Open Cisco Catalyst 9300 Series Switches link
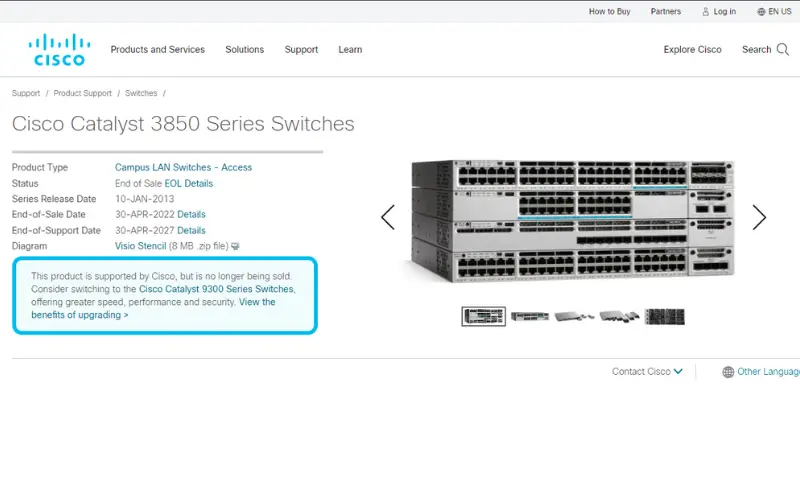 (x=216, y=289)
